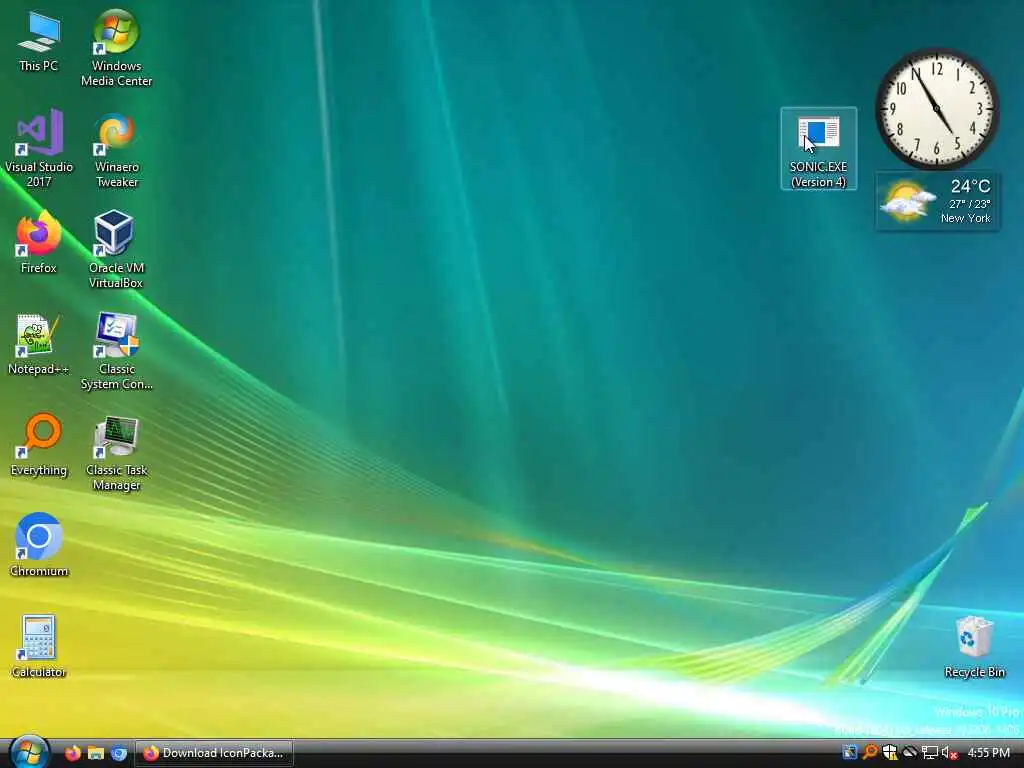Select the Classic Task Manager shortcut
The width and height of the screenshot is (1024, 768).
tap(116, 453)
